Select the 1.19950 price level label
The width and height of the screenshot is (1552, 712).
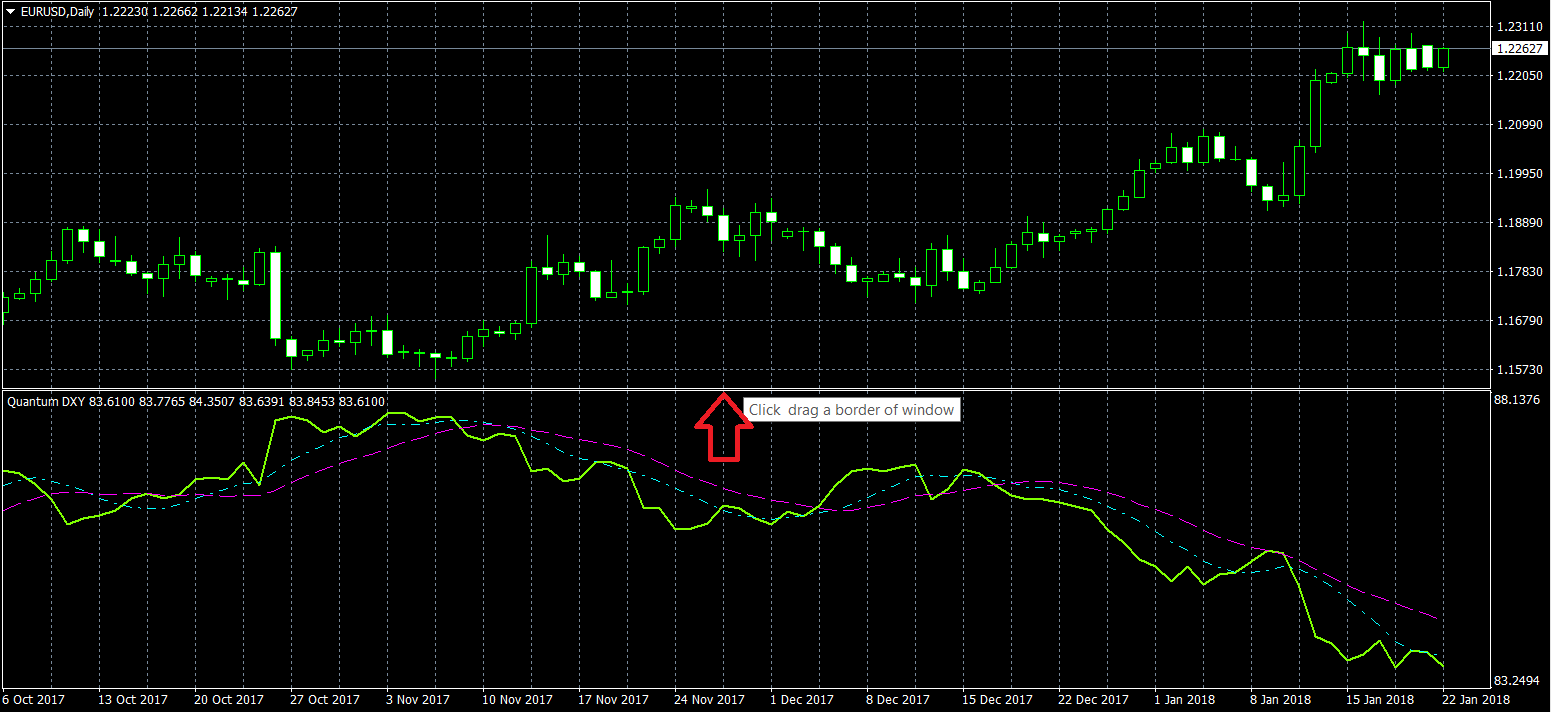(x=1517, y=174)
